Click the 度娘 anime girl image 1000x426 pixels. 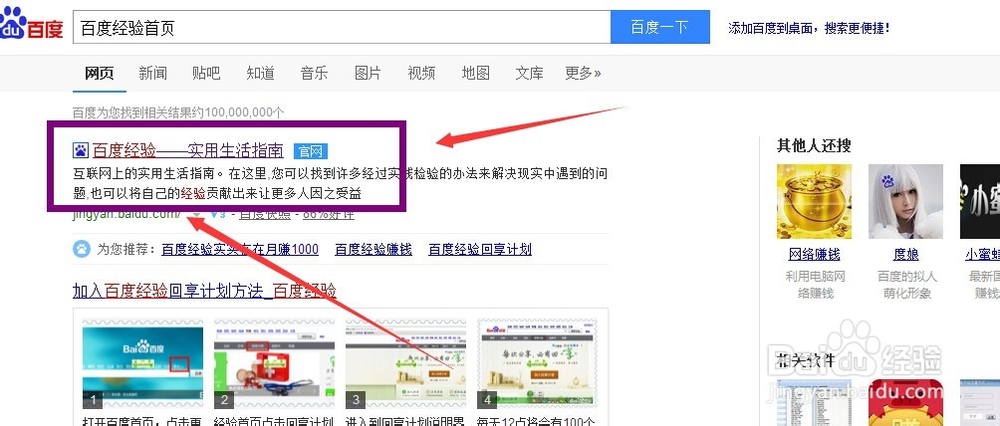click(x=906, y=202)
